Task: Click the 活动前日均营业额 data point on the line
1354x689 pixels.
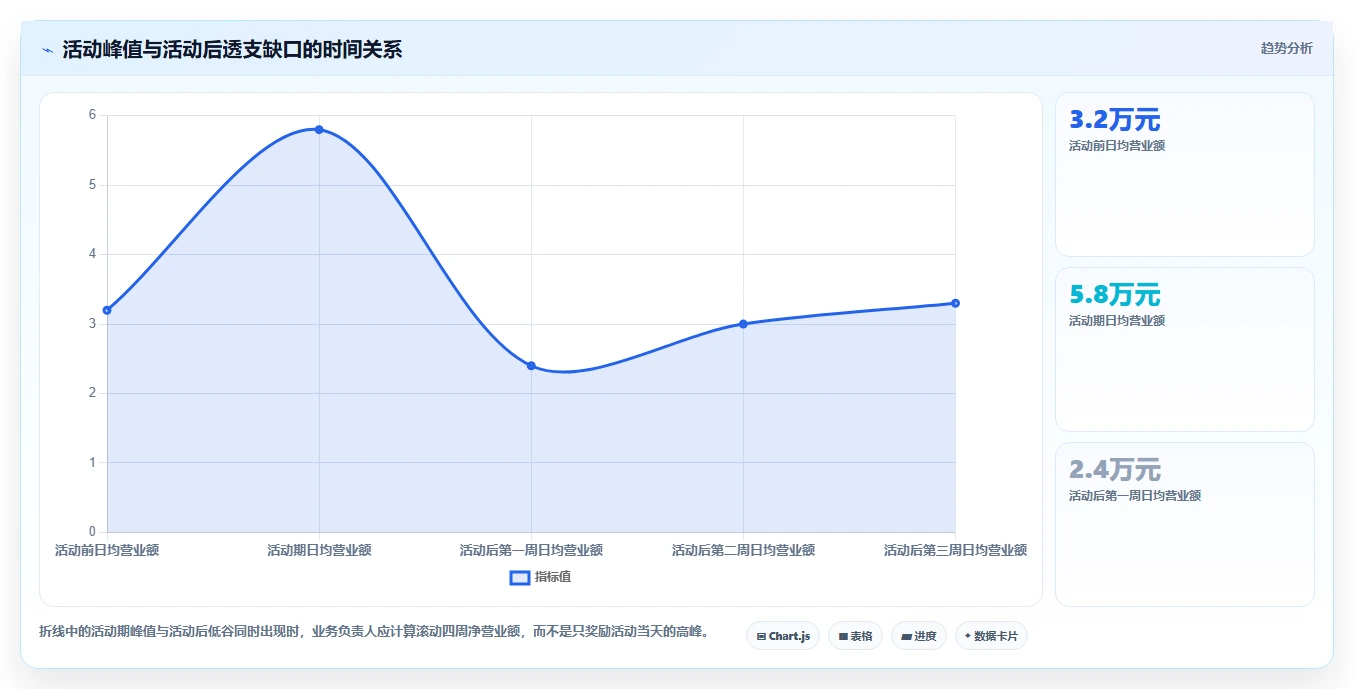Action: click(107, 310)
